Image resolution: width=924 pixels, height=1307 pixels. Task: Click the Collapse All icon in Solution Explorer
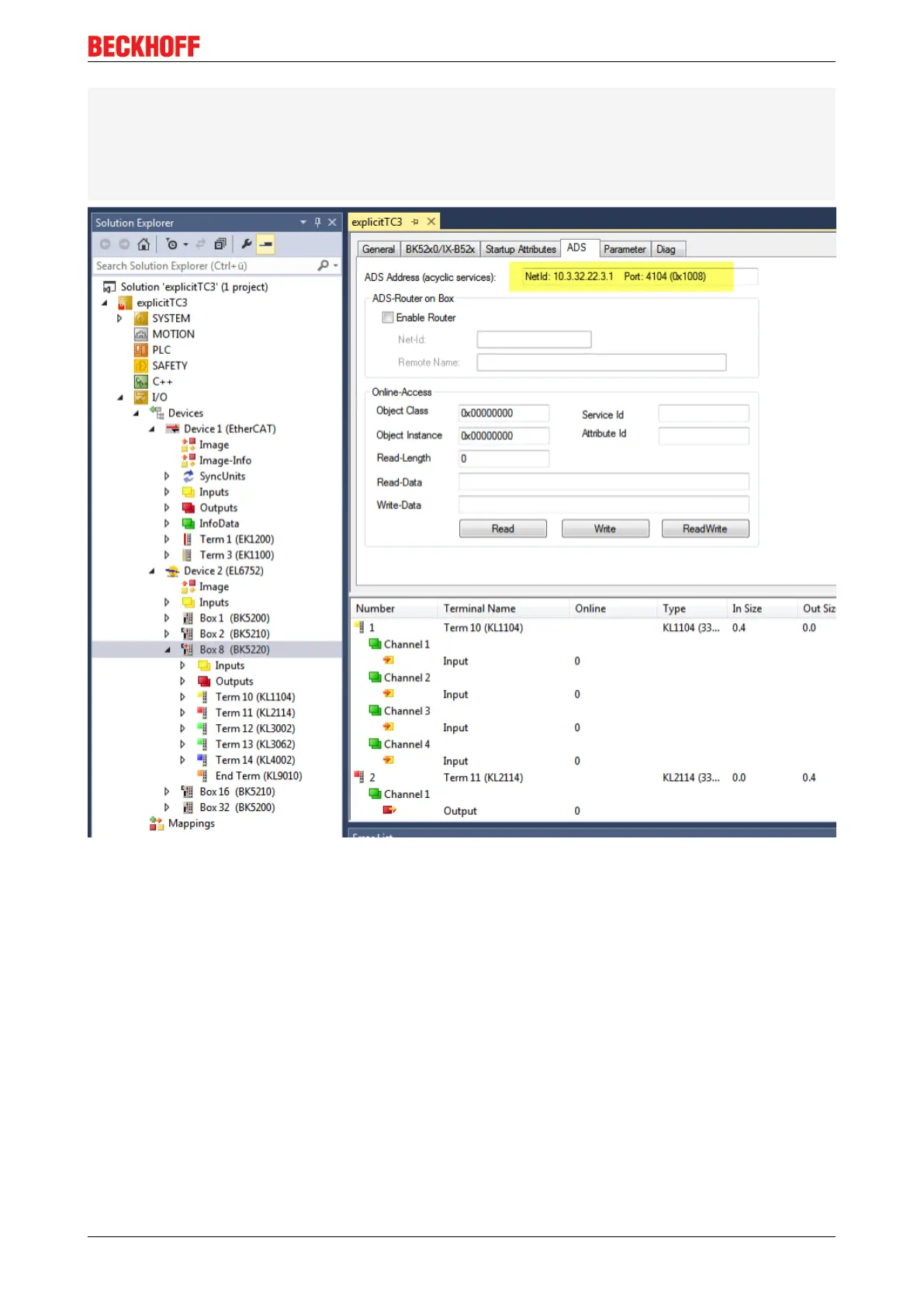coord(220,244)
